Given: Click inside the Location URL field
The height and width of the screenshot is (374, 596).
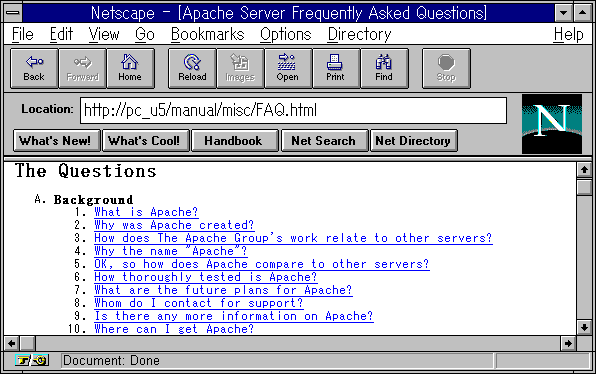Looking at the screenshot, I should coord(293,110).
